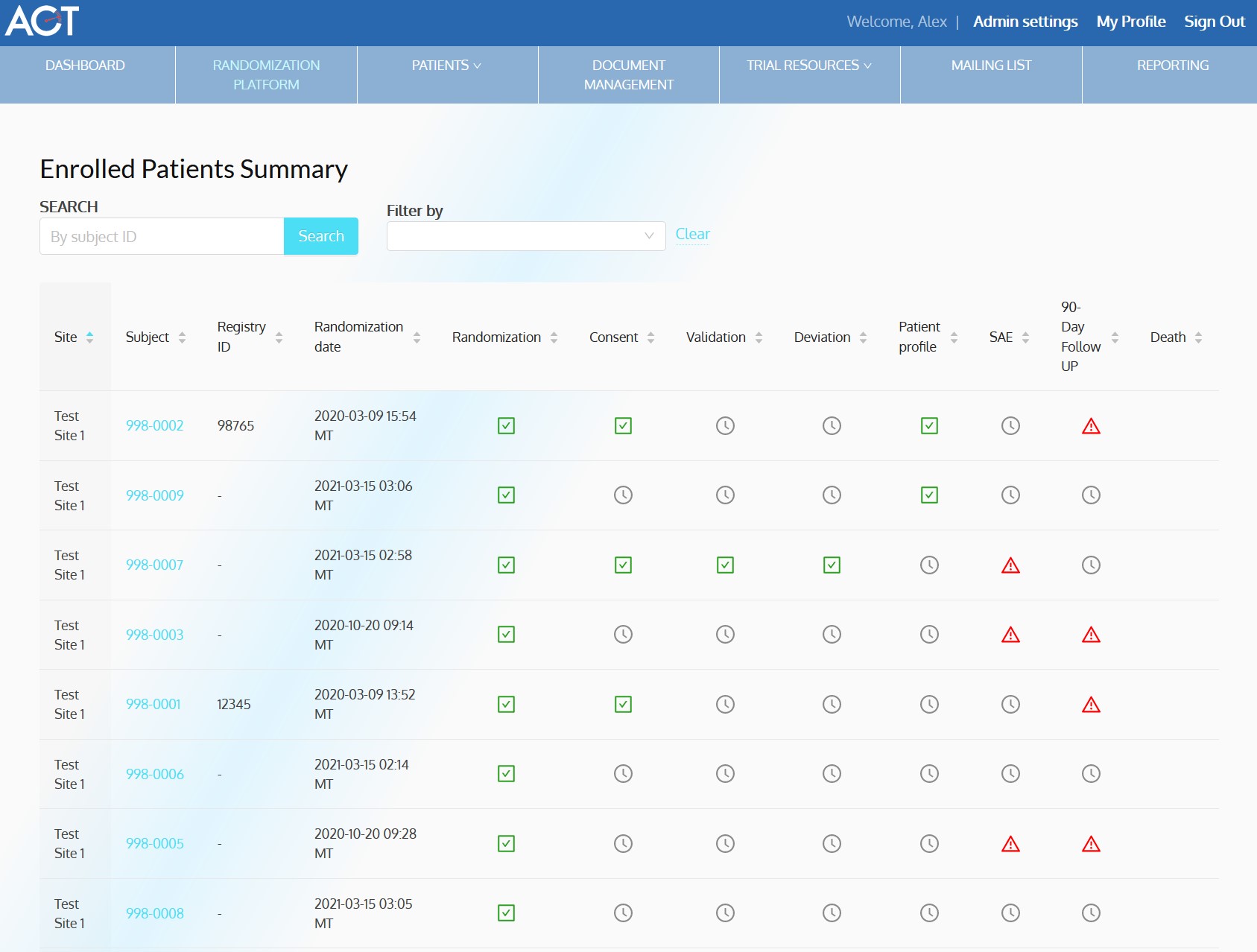1257x952 pixels.
Task: Click clock icon for 998-0006 Consent
Action: pos(623,773)
